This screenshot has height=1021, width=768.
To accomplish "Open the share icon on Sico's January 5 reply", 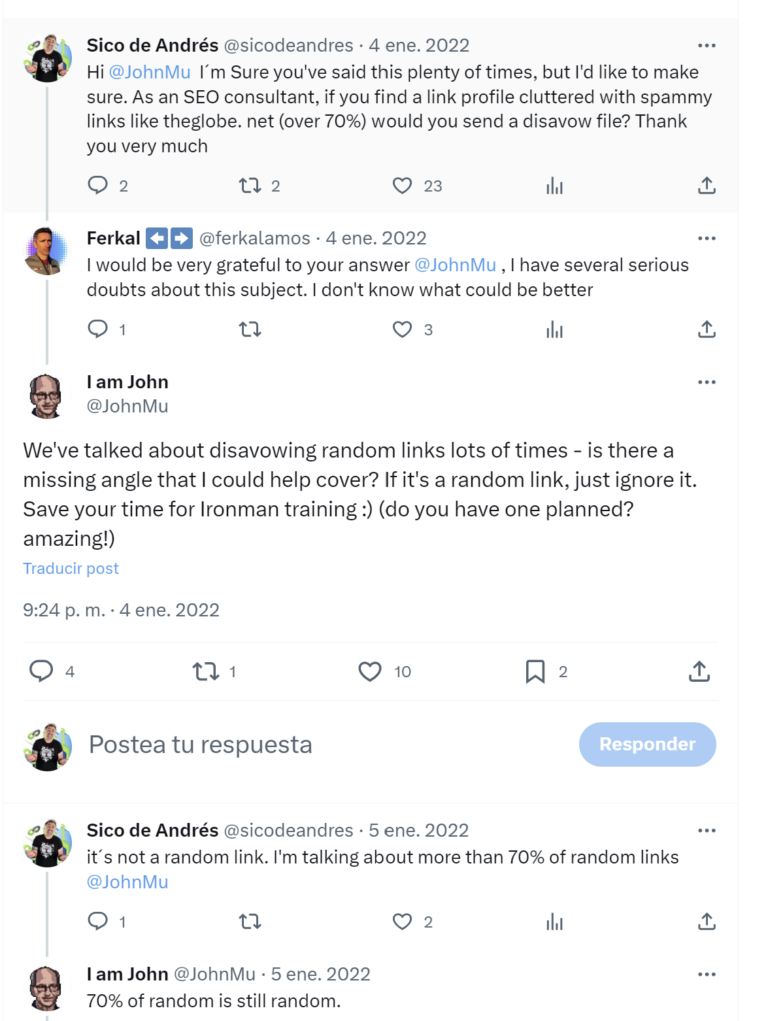I will (707, 921).
